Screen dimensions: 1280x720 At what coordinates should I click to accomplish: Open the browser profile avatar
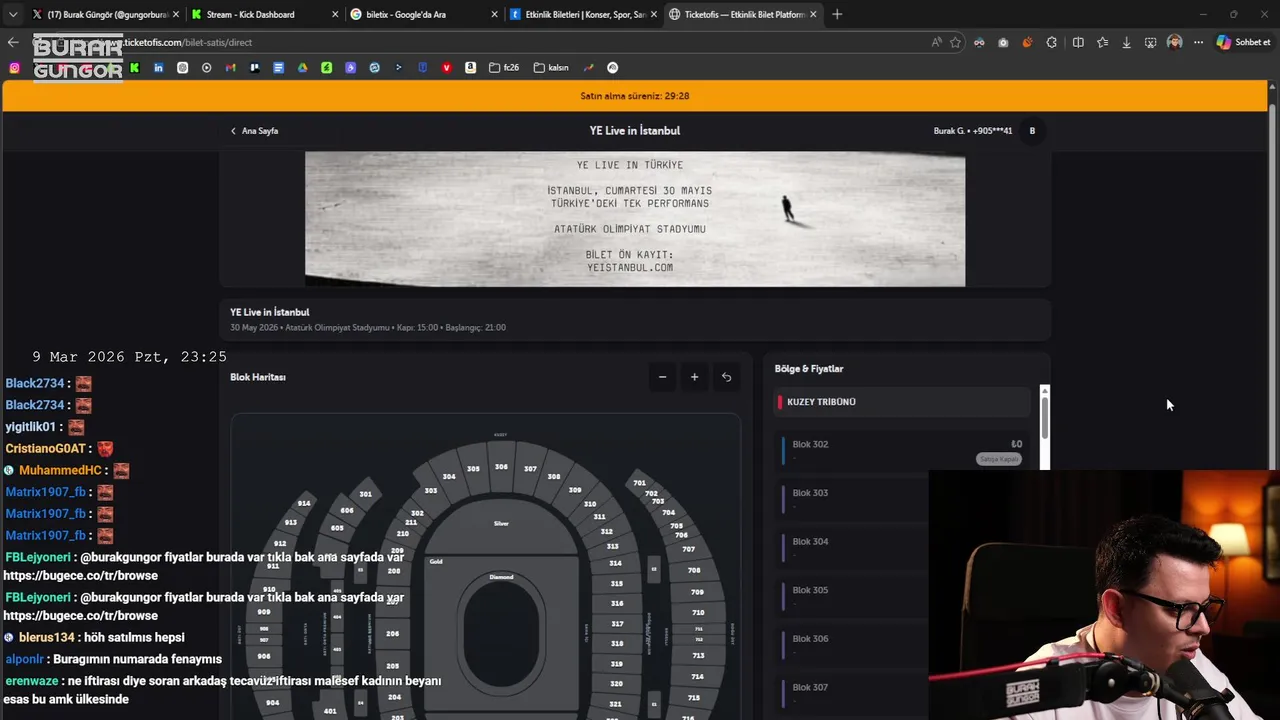tap(1174, 42)
